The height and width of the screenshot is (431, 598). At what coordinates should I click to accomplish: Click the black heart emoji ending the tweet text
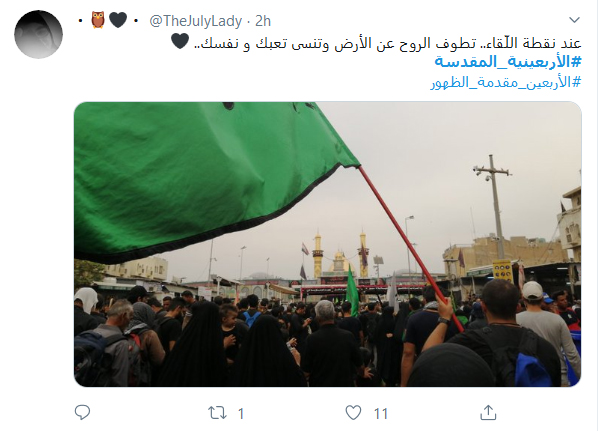180,41
